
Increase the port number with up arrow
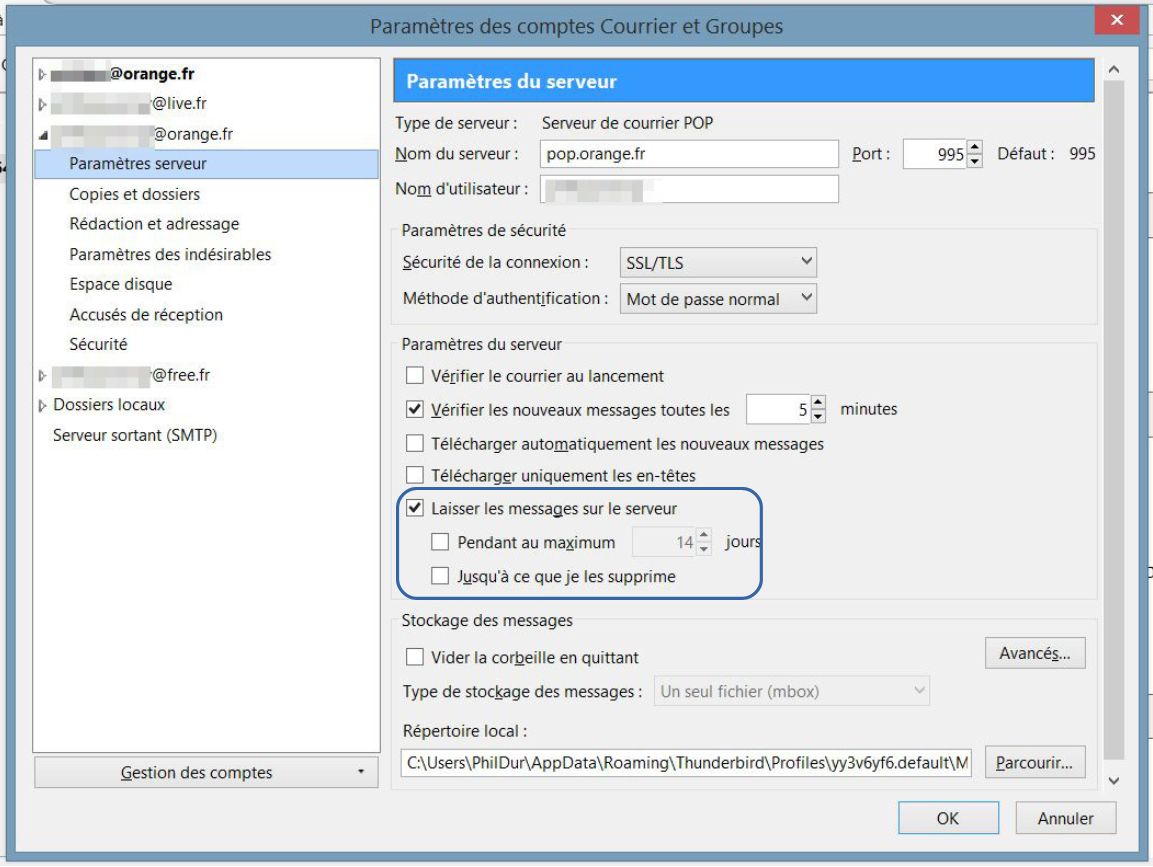click(976, 148)
